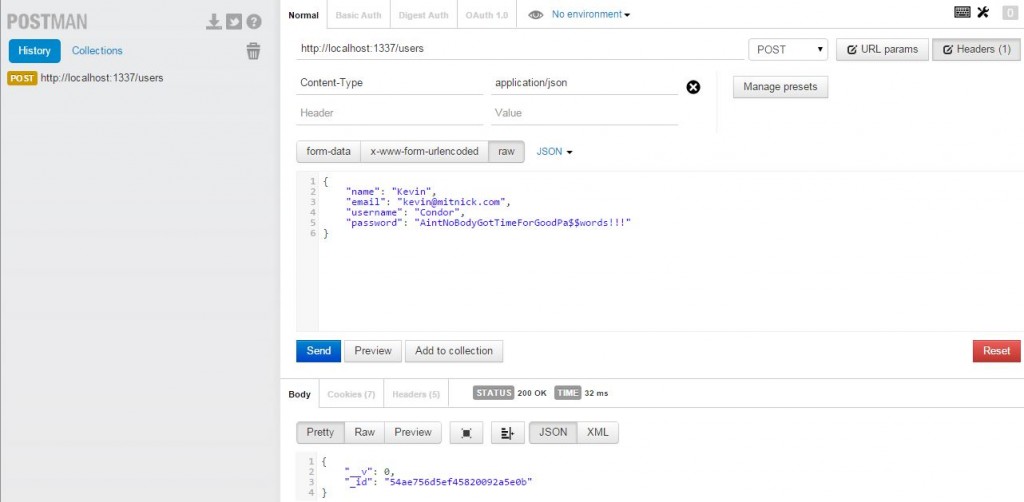Viewport: 1024px width, 502px height.
Task: Click the environment quick look eye icon
Action: click(x=536, y=15)
